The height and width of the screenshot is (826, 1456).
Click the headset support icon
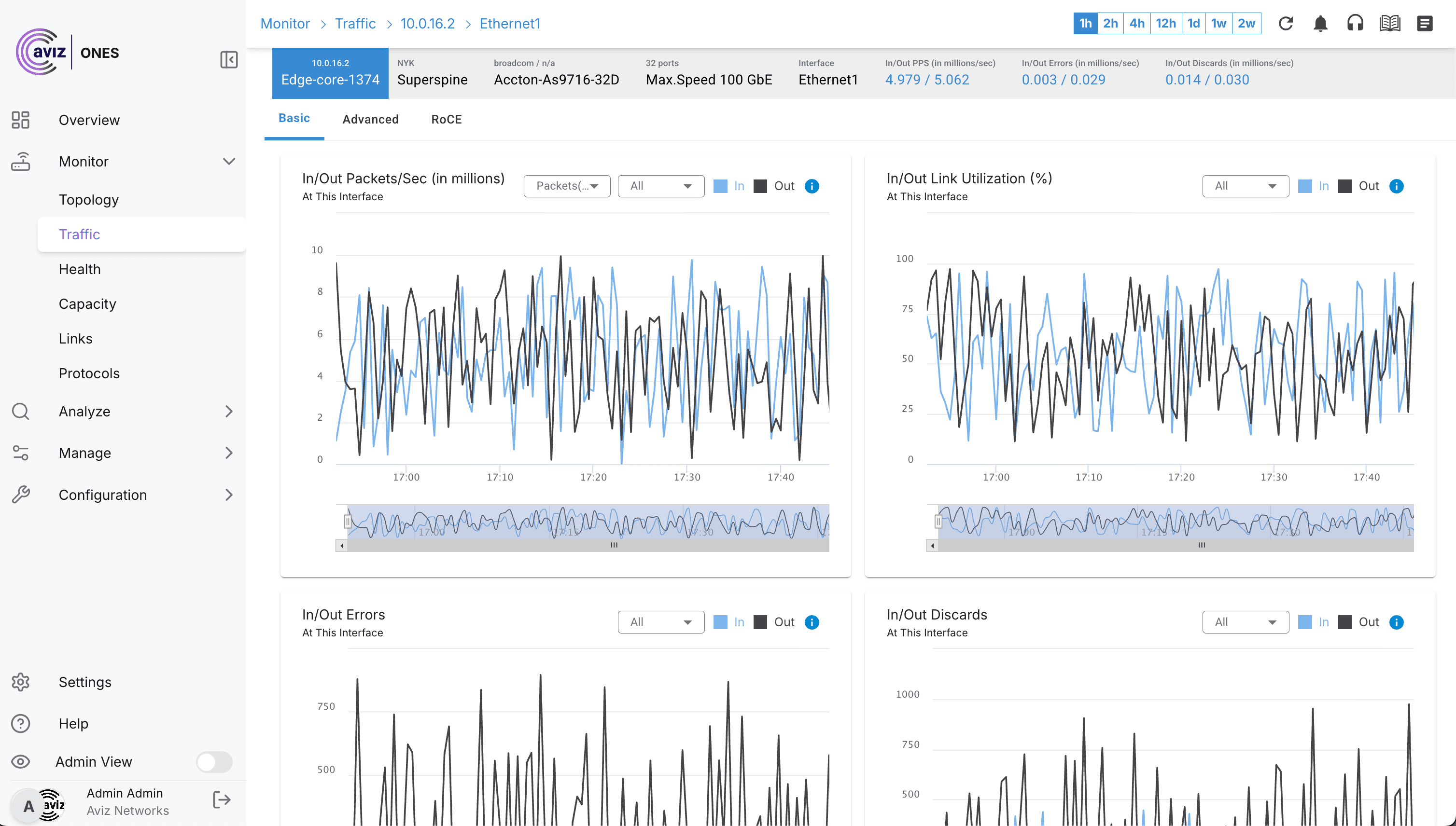(1355, 23)
